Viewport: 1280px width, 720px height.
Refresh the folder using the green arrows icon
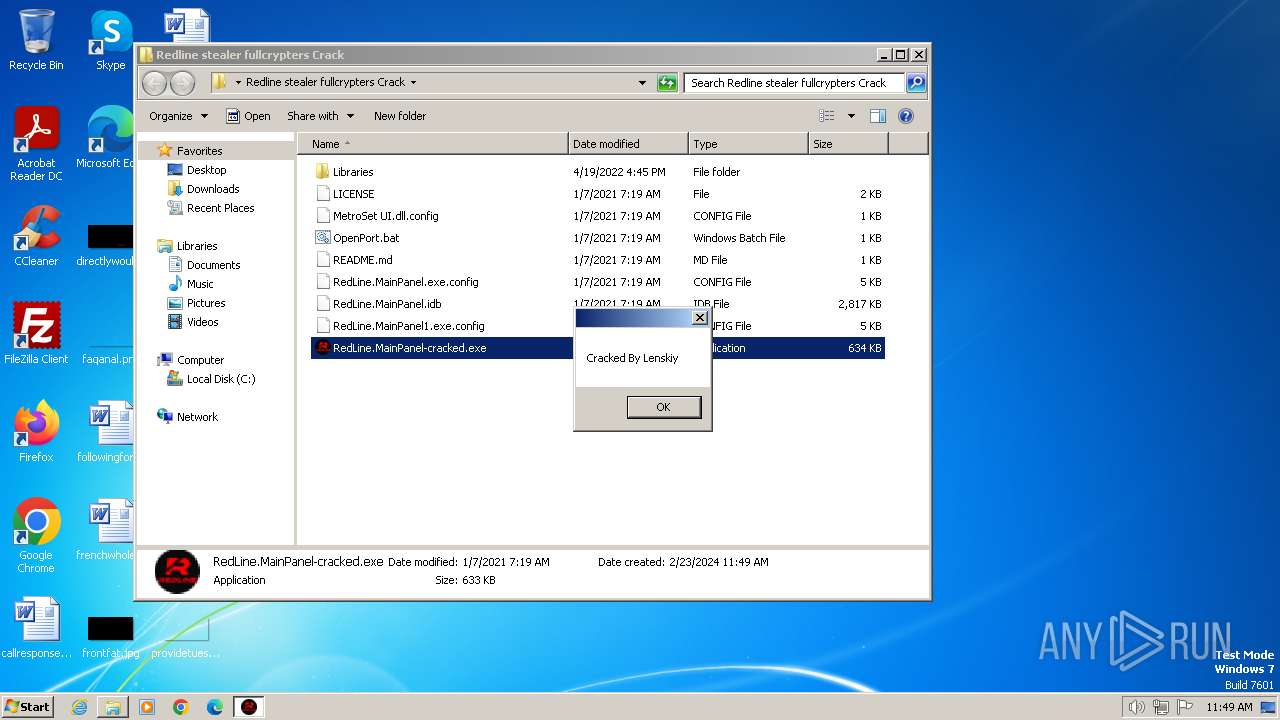tap(667, 83)
